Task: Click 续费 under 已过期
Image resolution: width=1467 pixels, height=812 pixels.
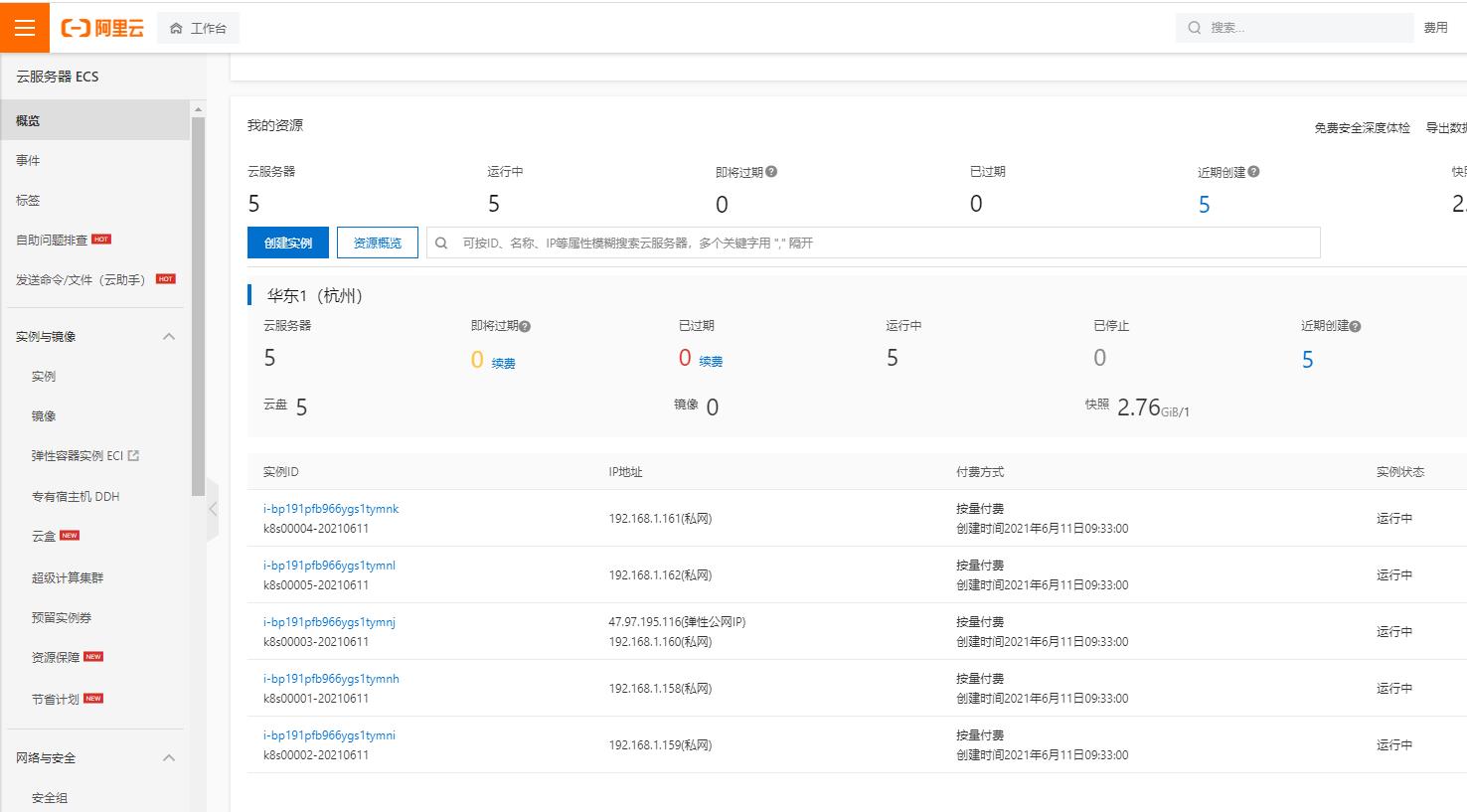Action: [711, 362]
